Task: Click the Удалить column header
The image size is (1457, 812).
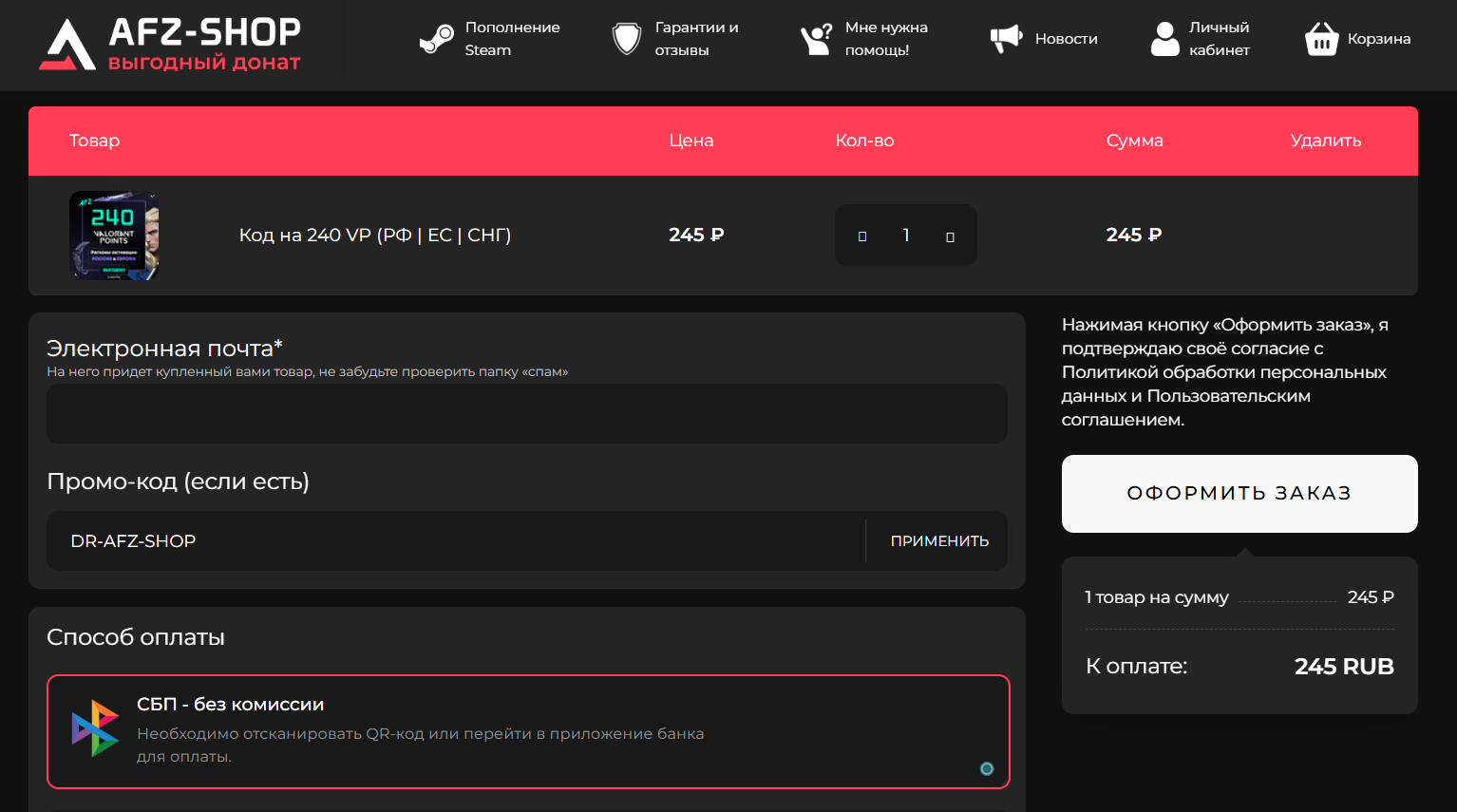Action: pos(1326,141)
